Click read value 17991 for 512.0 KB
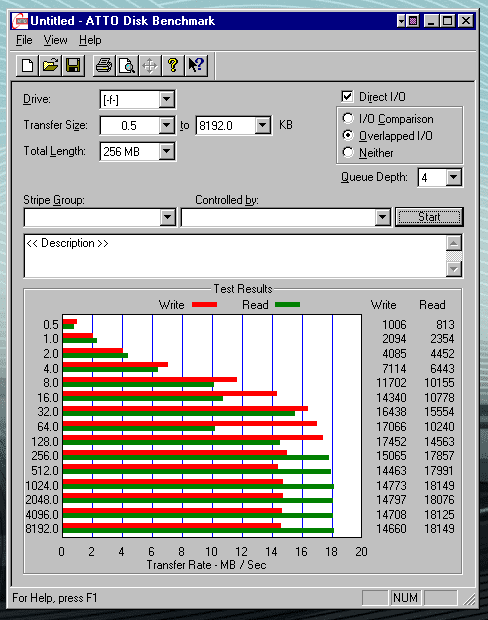The height and width of the screenshot is (620, 488). pyautogui.click(x=439, y=471)
